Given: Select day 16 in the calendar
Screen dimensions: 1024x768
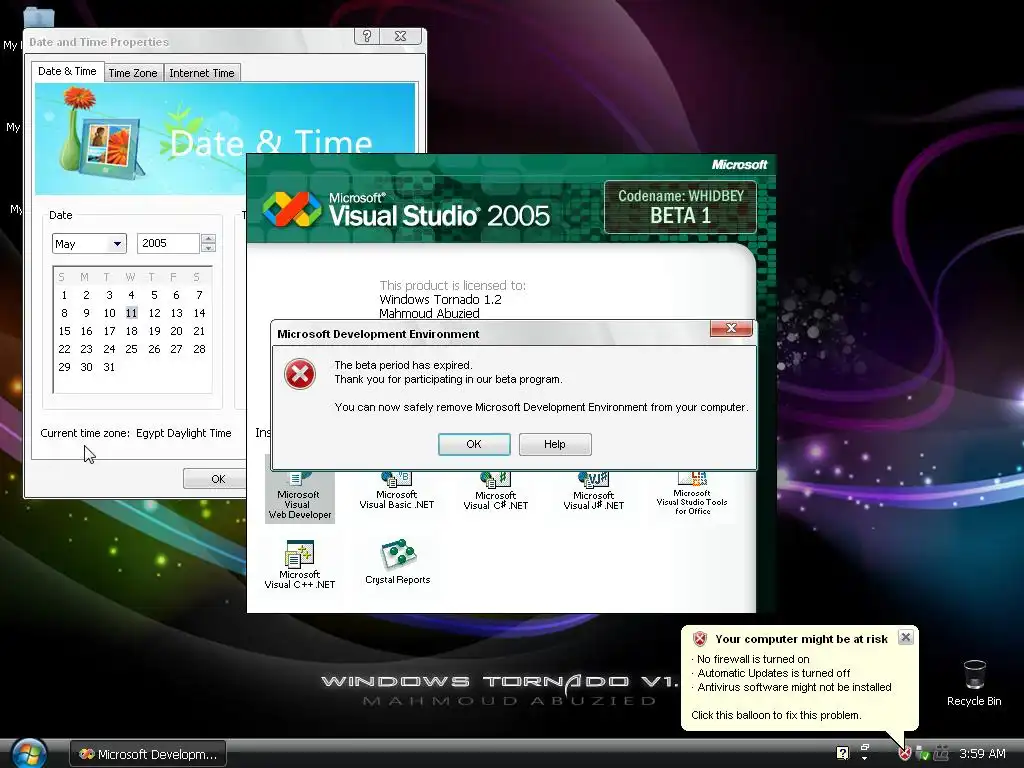Looking at the screenshot, I should click(x=86, y=331).
